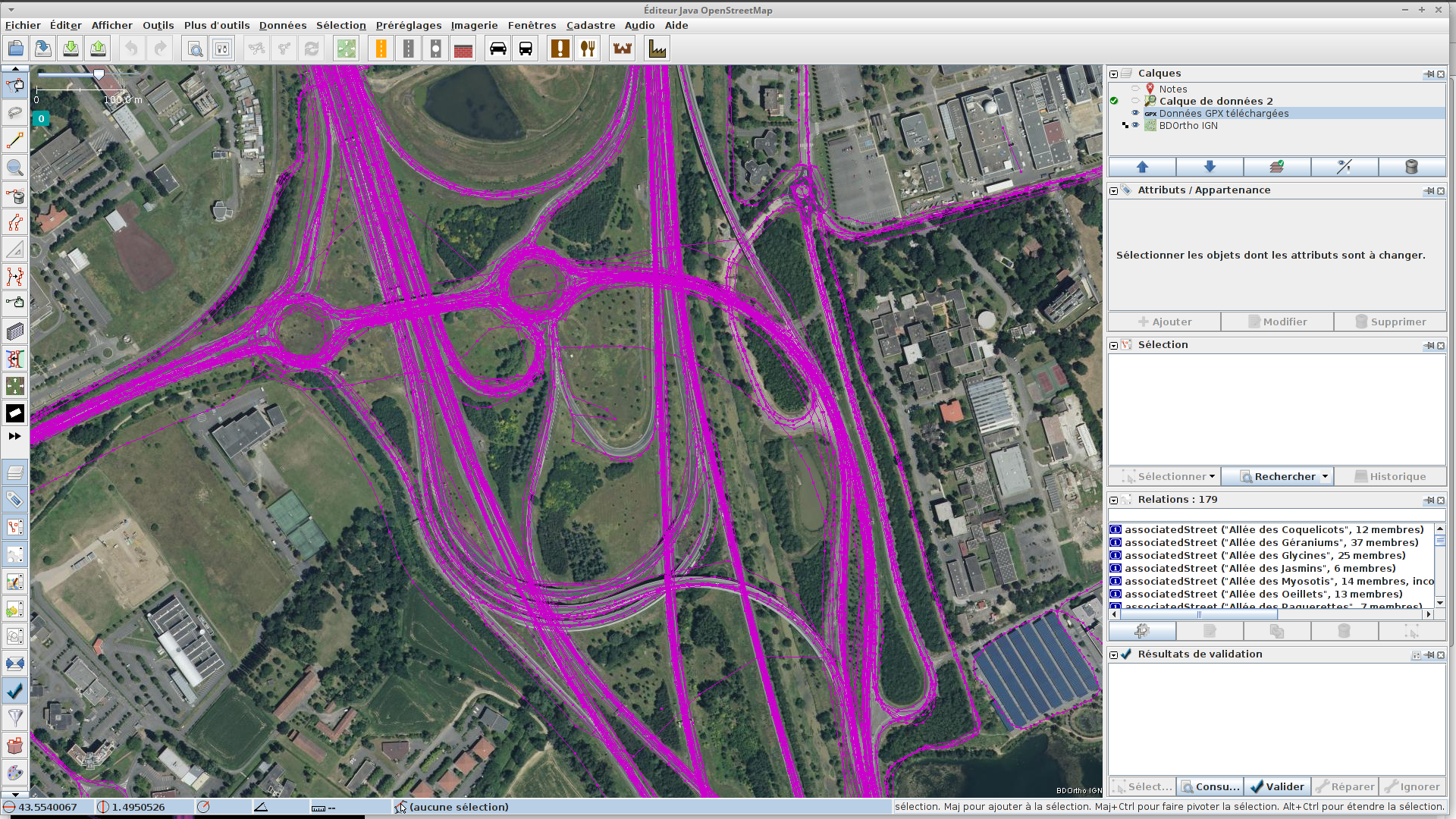The height and width of the screenshot is (819, 1456).
Task: Open the car transport preset icon
Action: pyautogui.click(x=498, y=49)
